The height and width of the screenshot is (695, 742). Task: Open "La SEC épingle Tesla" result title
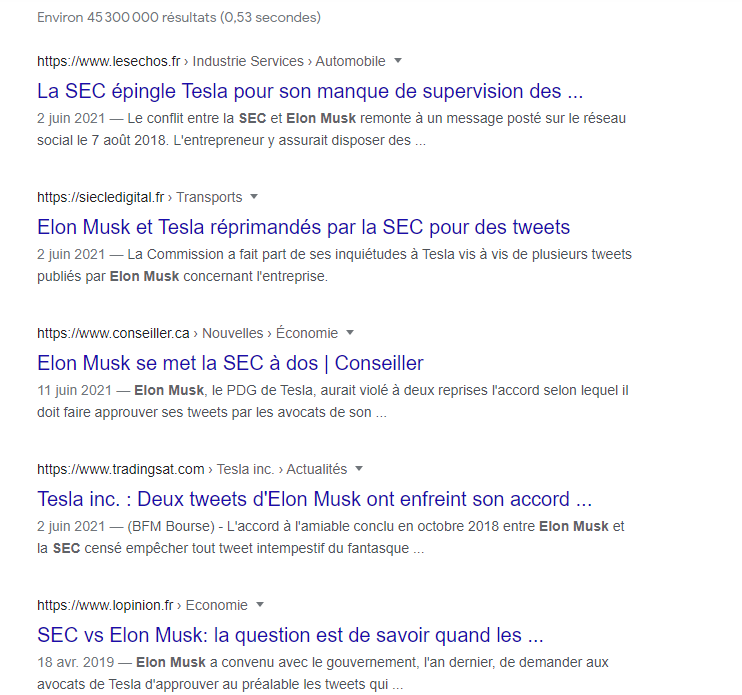click(x=309, y=91)
